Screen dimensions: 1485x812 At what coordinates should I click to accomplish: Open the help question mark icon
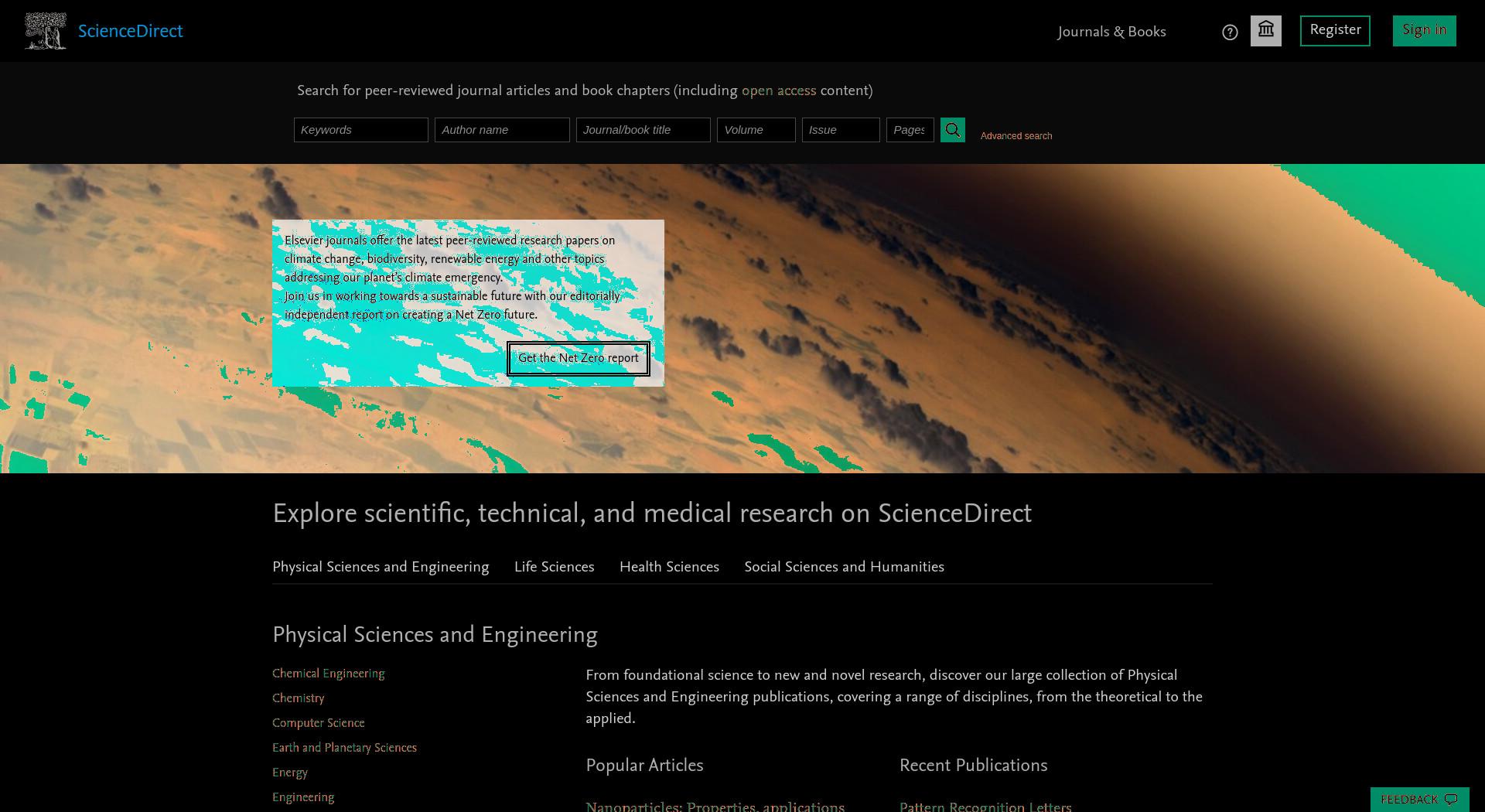pyautogui.click(x=1230, y=32)
